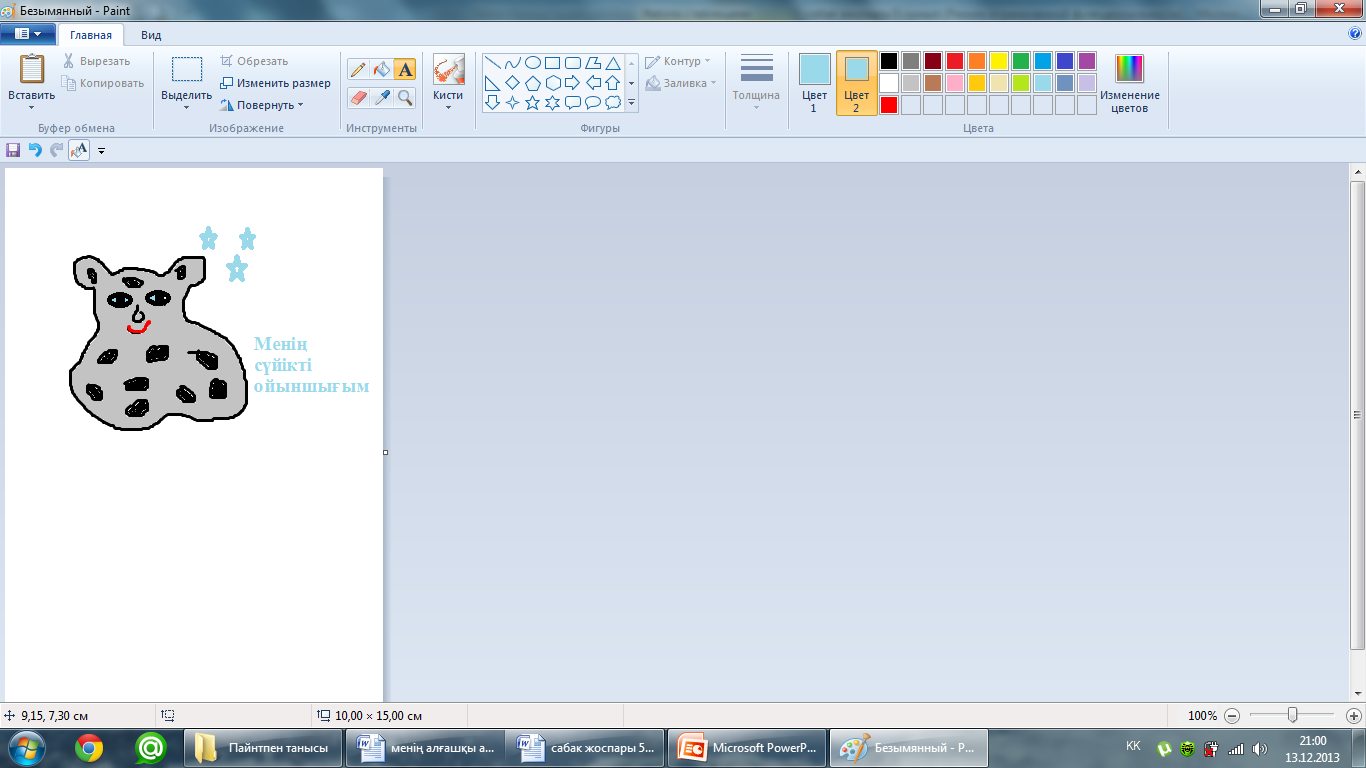Select the Pencil tool

[358, 69]
